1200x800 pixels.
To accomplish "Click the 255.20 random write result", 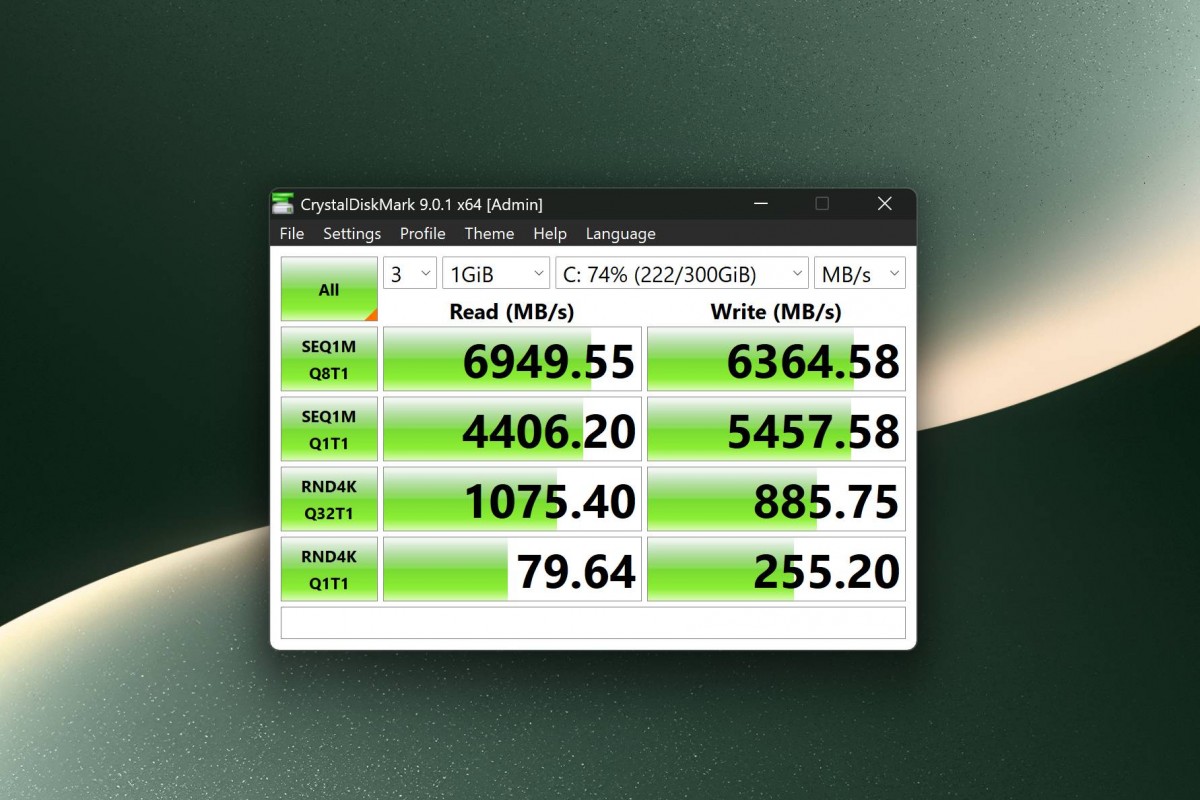I will pyautogui.click(x=776, y=569).
